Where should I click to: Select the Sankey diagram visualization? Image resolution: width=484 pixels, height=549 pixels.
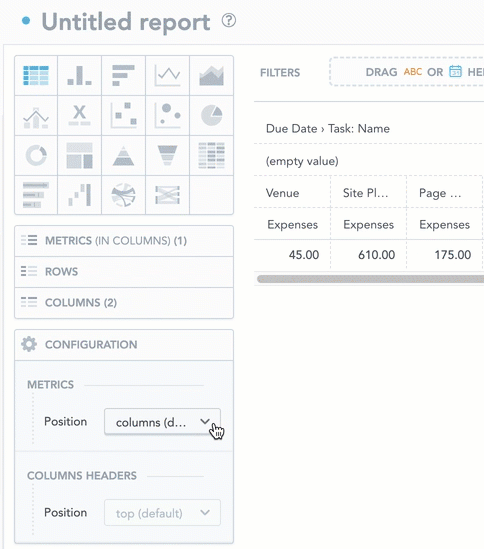coord(167,195)
